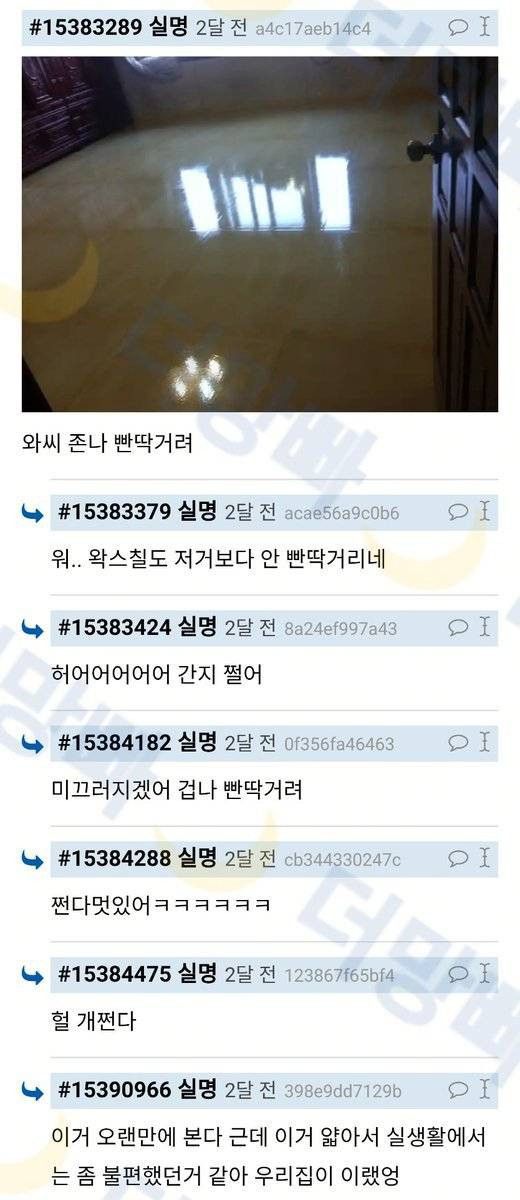The image size is (520, 1200).
Task: Click reply arrow beside comment #15383379
Action: pyautogui.click(x=32, y=514)
